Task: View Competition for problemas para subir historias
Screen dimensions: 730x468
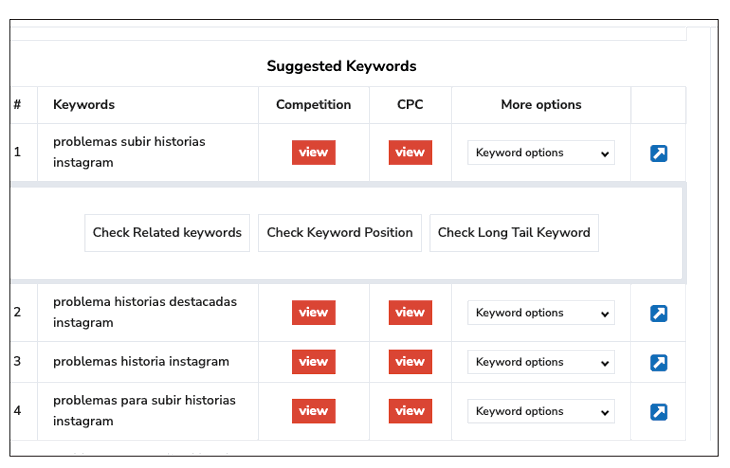Action: (313, 410)
